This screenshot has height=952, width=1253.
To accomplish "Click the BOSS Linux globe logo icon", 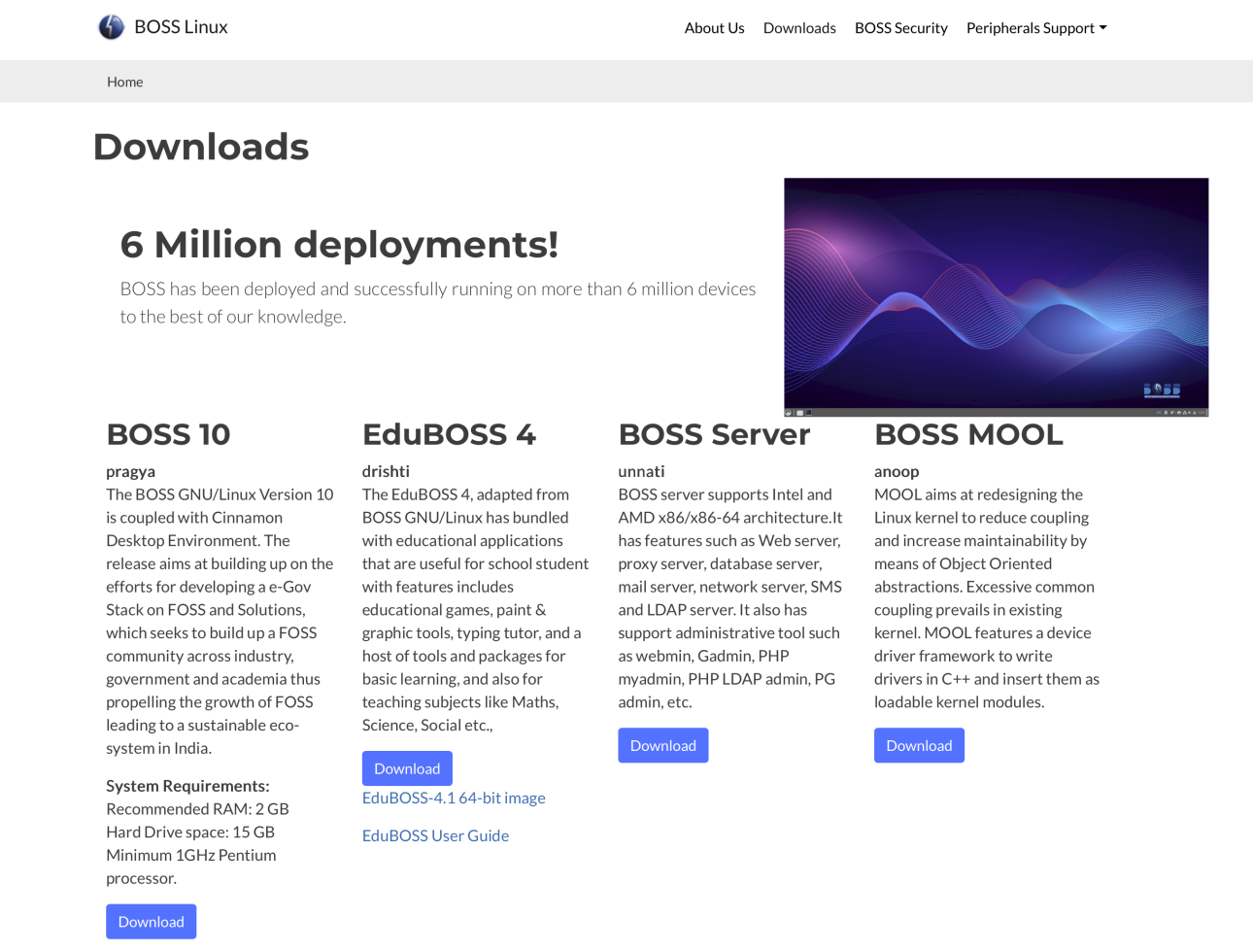I will 112,27.
